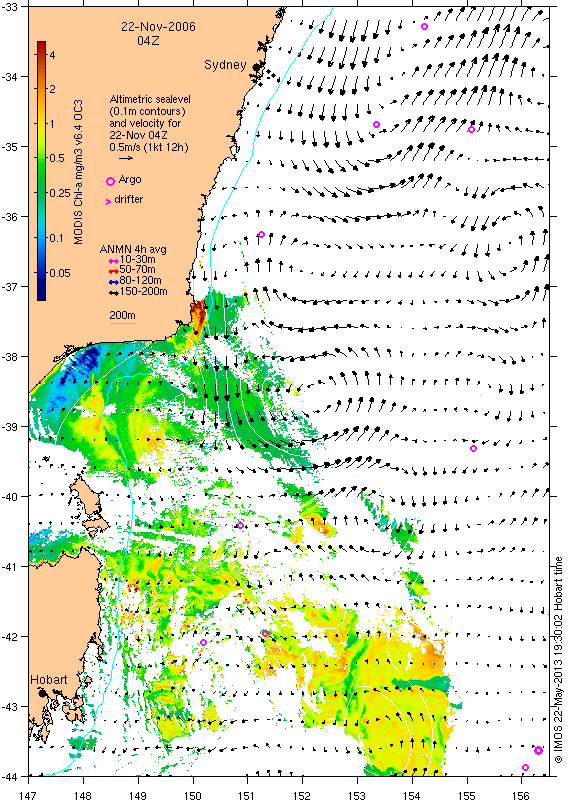Click longitude axis label '147'

pyautogui.click(x=28, y=795)
